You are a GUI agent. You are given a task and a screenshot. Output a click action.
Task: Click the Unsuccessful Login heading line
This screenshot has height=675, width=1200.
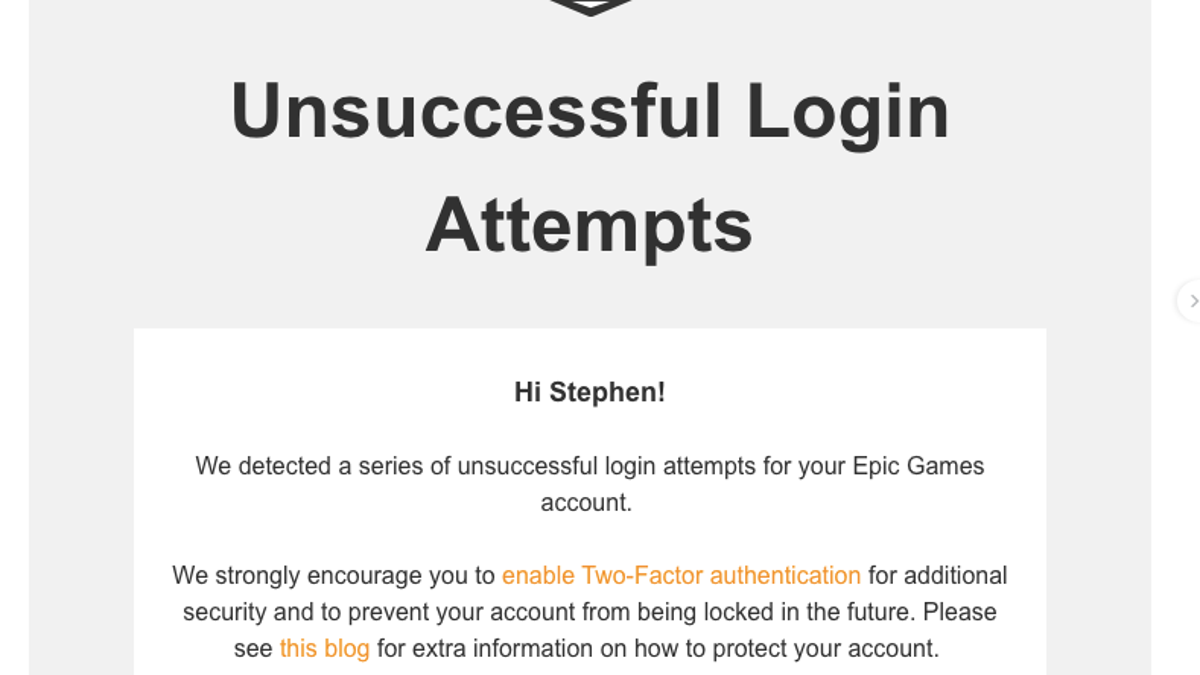coord(590,112)
